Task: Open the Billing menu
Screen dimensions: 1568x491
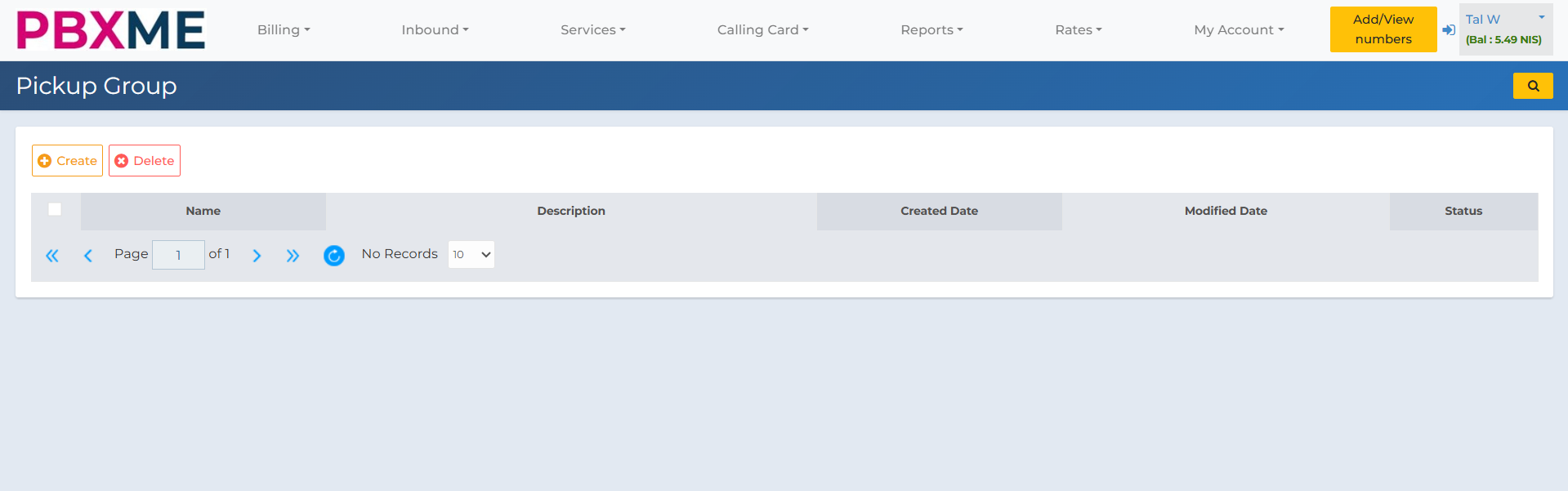Action: point(284,30)
